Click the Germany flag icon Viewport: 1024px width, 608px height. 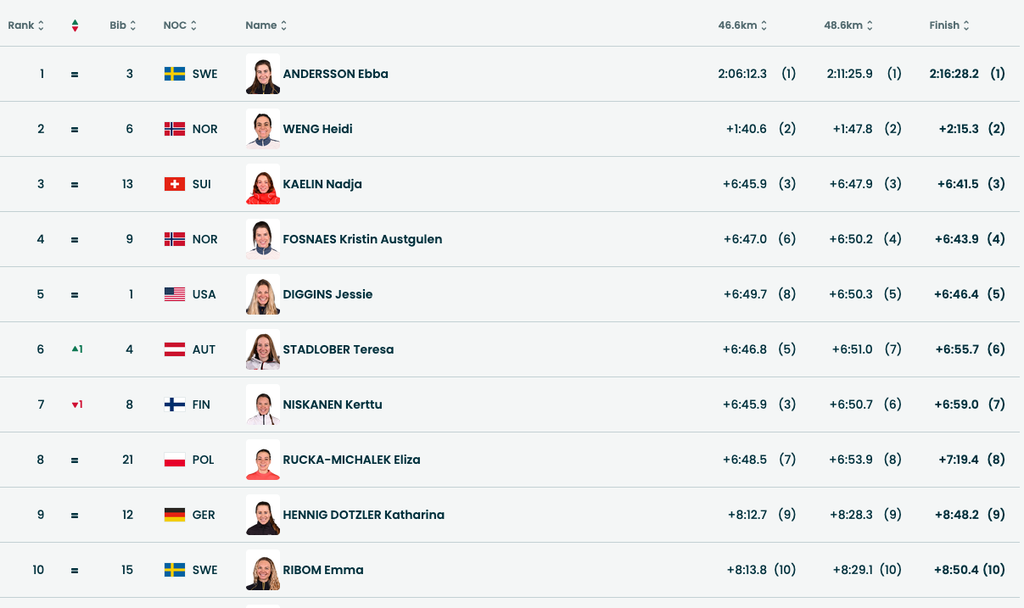[175, 515]
